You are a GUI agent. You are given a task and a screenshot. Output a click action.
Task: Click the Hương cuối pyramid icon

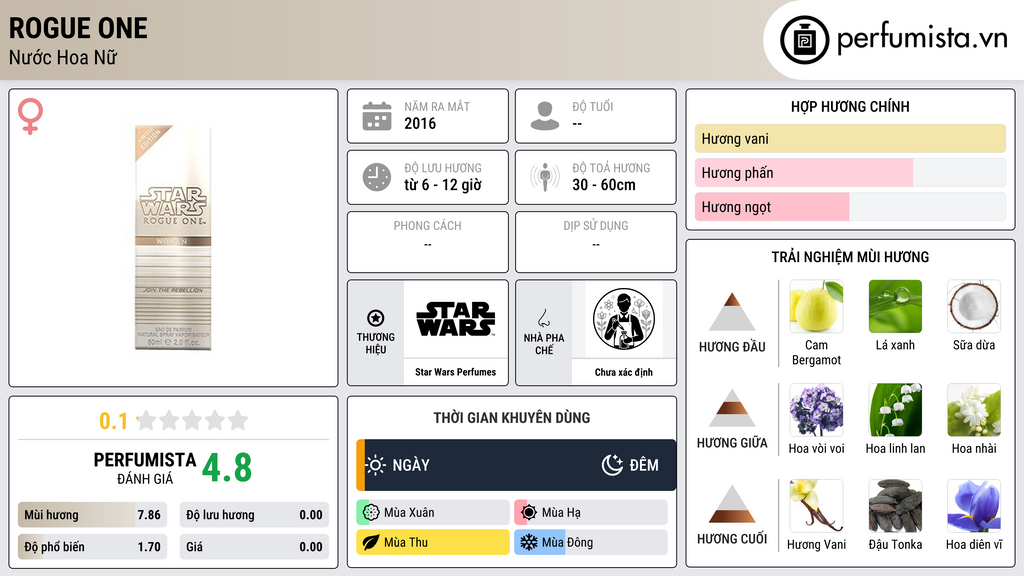pos(732,504)
